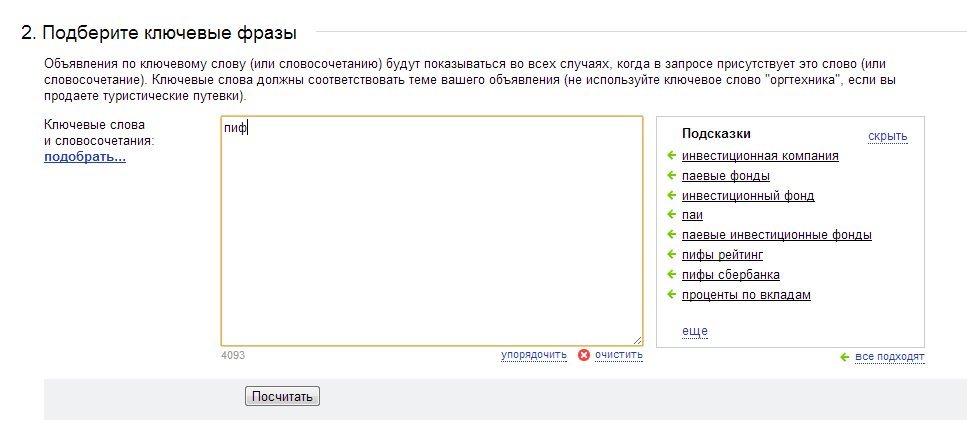Open keyword picker 'подобрать...'
This screenshot has width=967, height=425.
pos(85,157)
